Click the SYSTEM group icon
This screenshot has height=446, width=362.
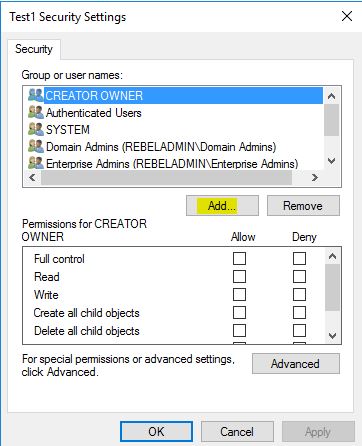(36, 129)
